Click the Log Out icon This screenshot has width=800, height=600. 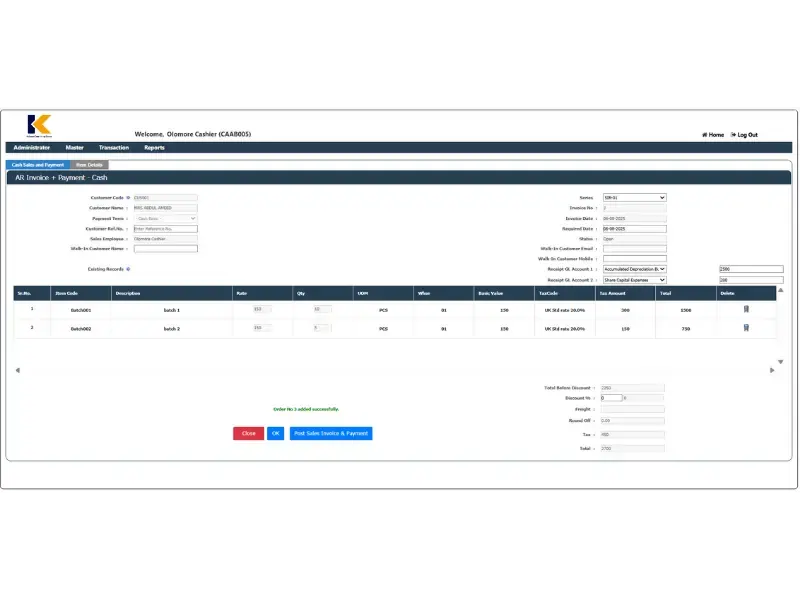[x=734, y=134]
